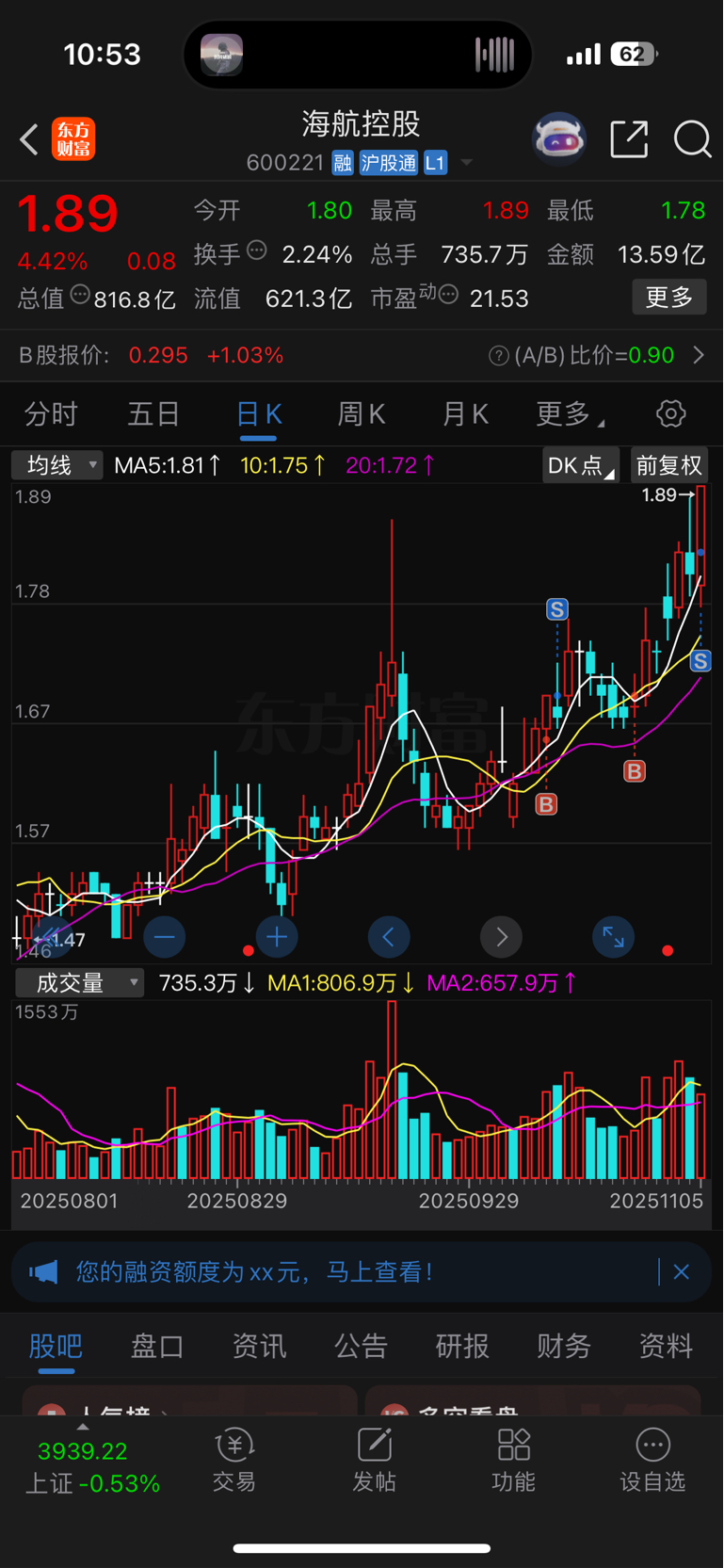The width and height of the screenshot is (724, 1568).
Task: Open the 研报 tab
Action: tap(462, 1347)
